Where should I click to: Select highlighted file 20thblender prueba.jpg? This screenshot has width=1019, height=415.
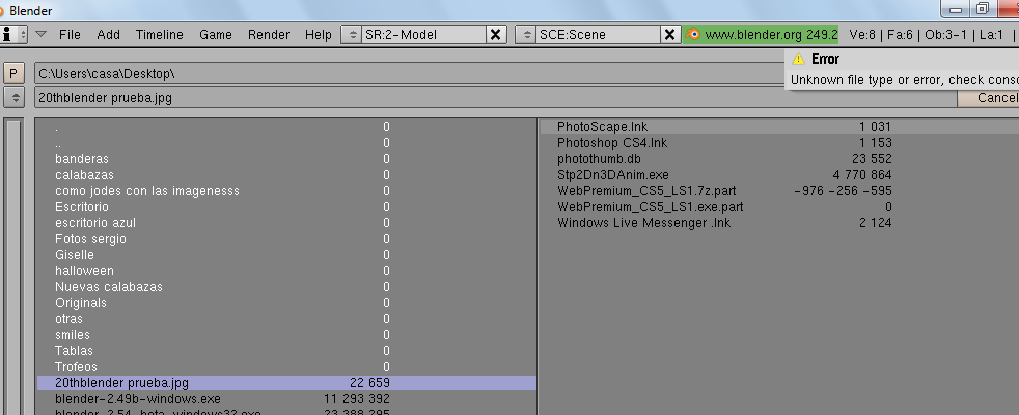286,383
